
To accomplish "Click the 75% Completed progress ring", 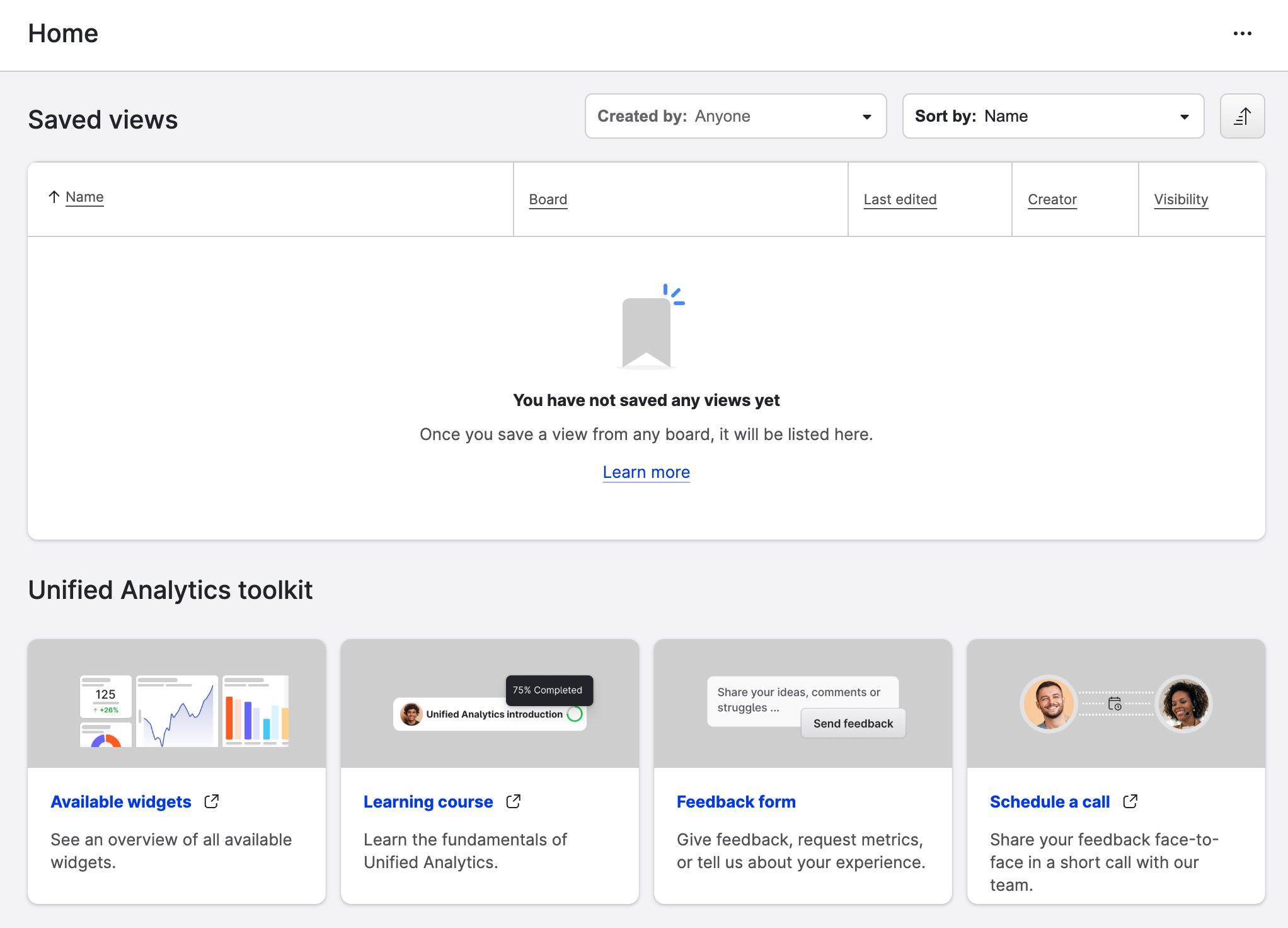I will click(574, 714).
